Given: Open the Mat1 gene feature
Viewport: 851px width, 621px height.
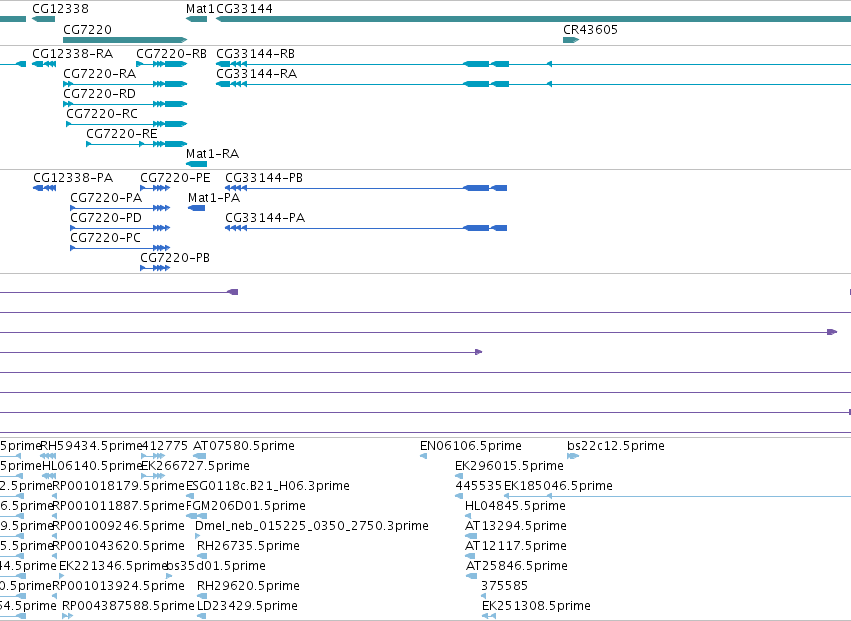Looking at the screenshot, I should click(196, 19).
